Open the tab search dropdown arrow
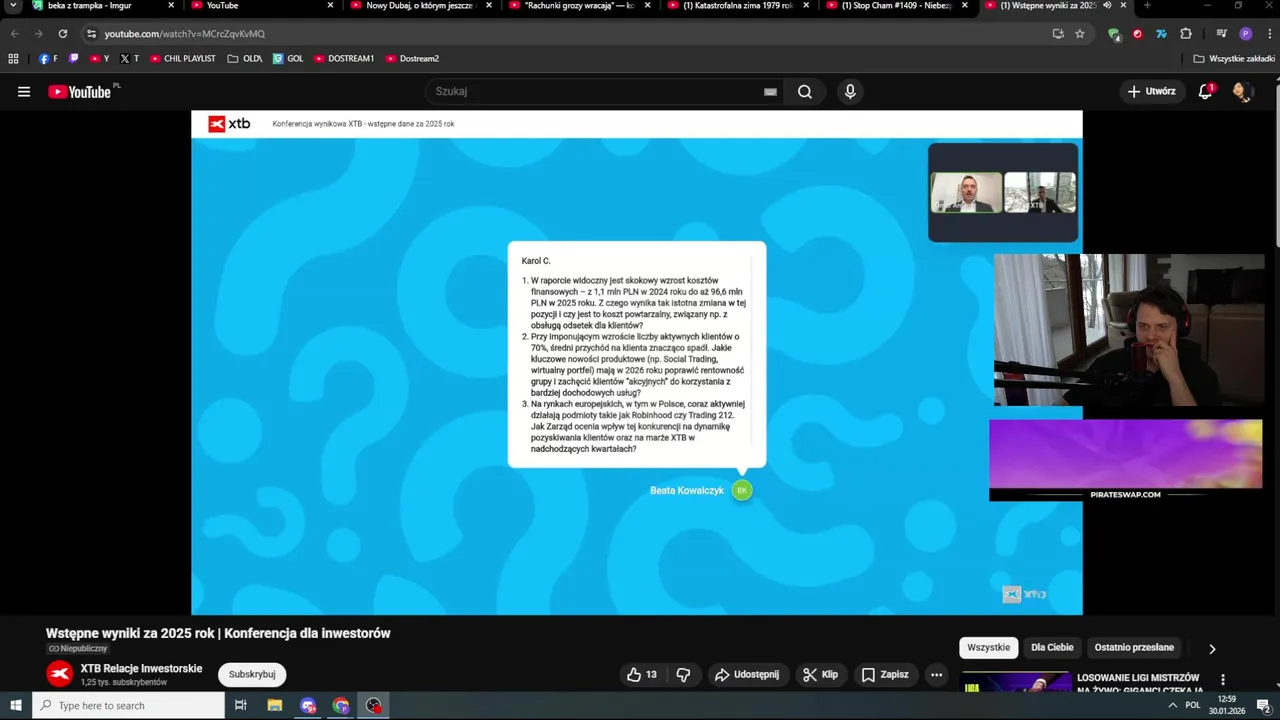The width and height of the screenshot is (1280, 720). tap(13, 6)
